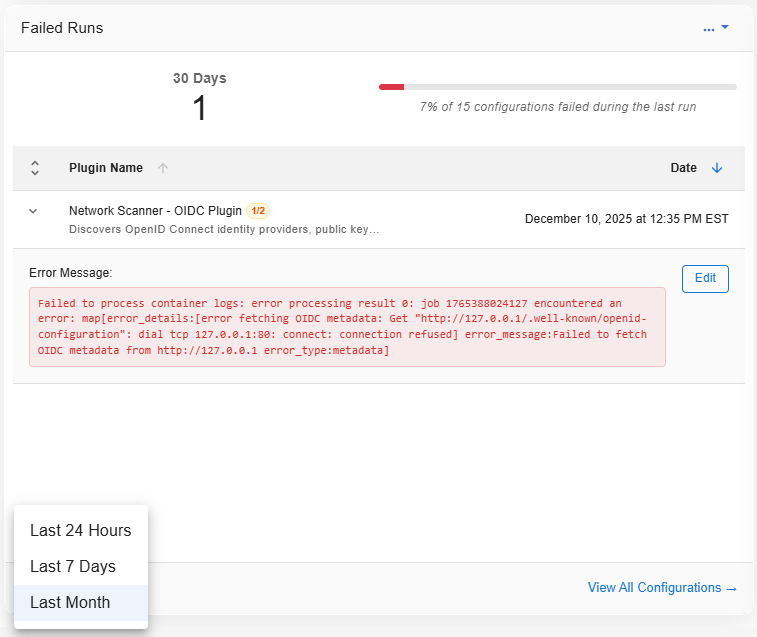Click the blue Date sort down arrow
This screenshot has height=637, width=757.
pyautogui.click(x=716, y=168)
